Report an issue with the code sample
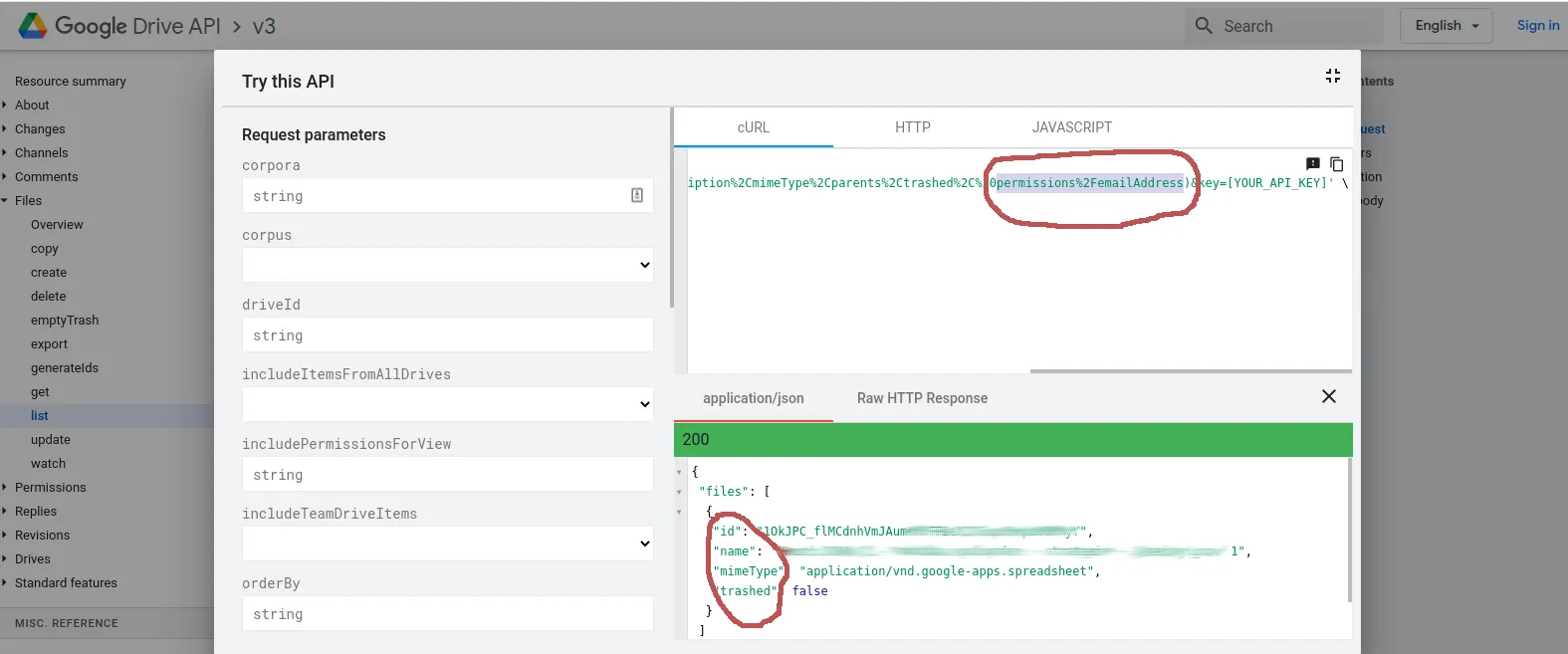 click(x=1312, y=164)
